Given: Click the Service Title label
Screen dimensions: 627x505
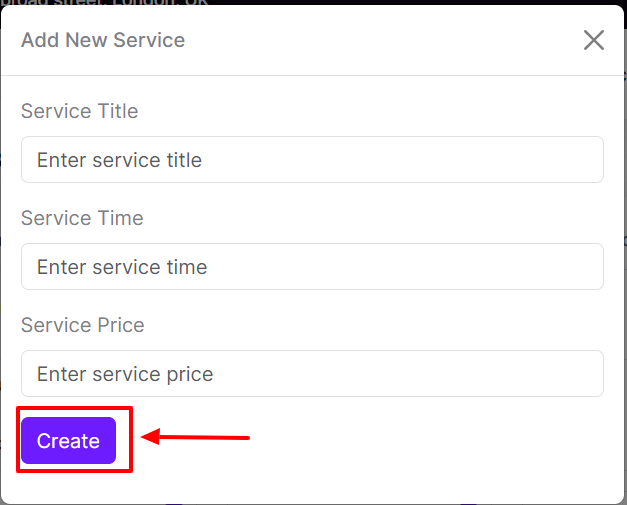Looking at the screenshot, I should [x=80, y=111].
